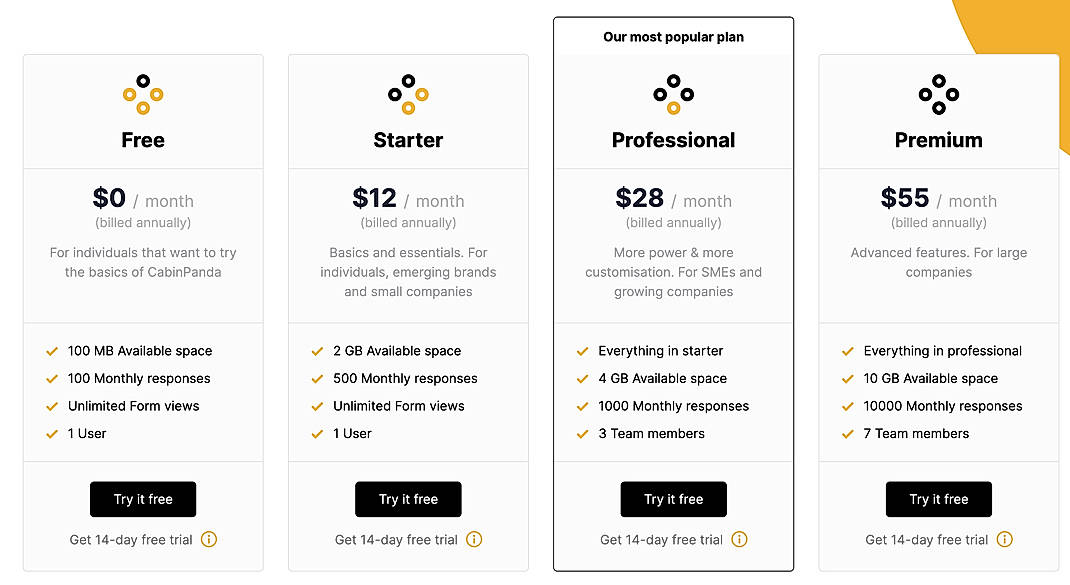Click the checkmark beside 100 MB Available space
Image resolution: width=1070 pixels, height=585 pixels.
coord(51,351)
